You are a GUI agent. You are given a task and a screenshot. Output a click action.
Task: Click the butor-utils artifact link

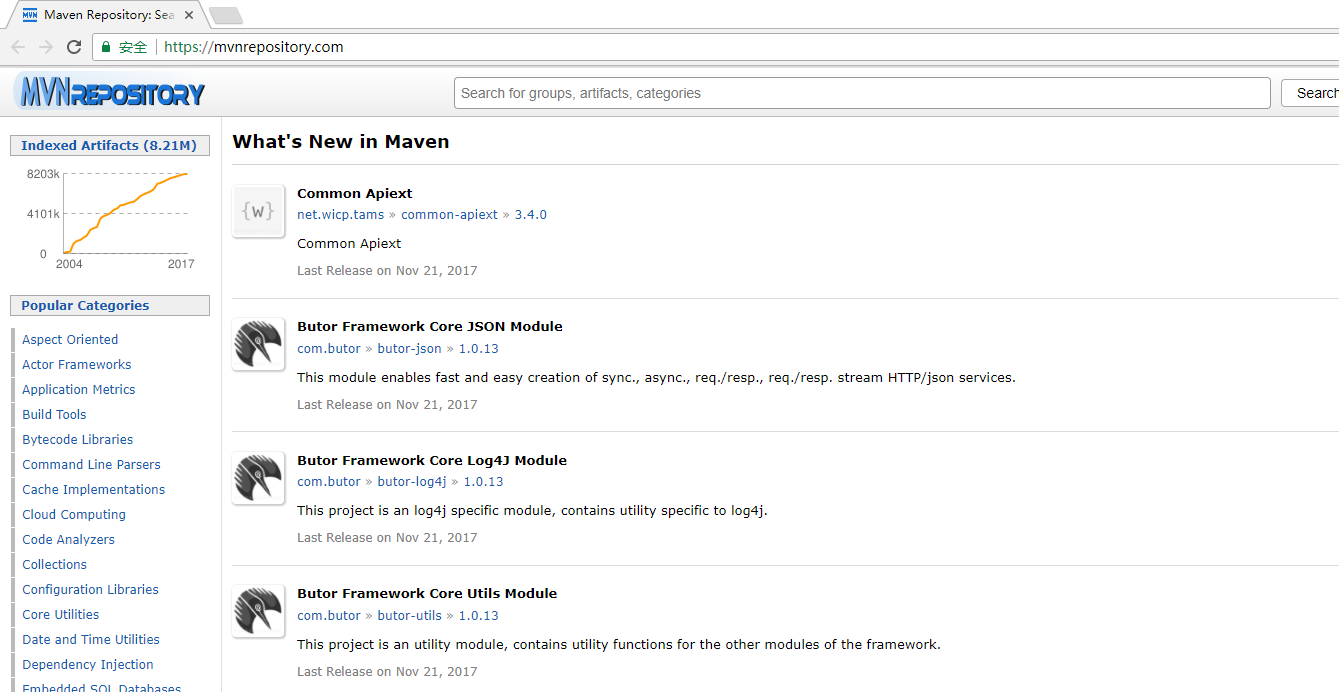[x=409, y=616]
